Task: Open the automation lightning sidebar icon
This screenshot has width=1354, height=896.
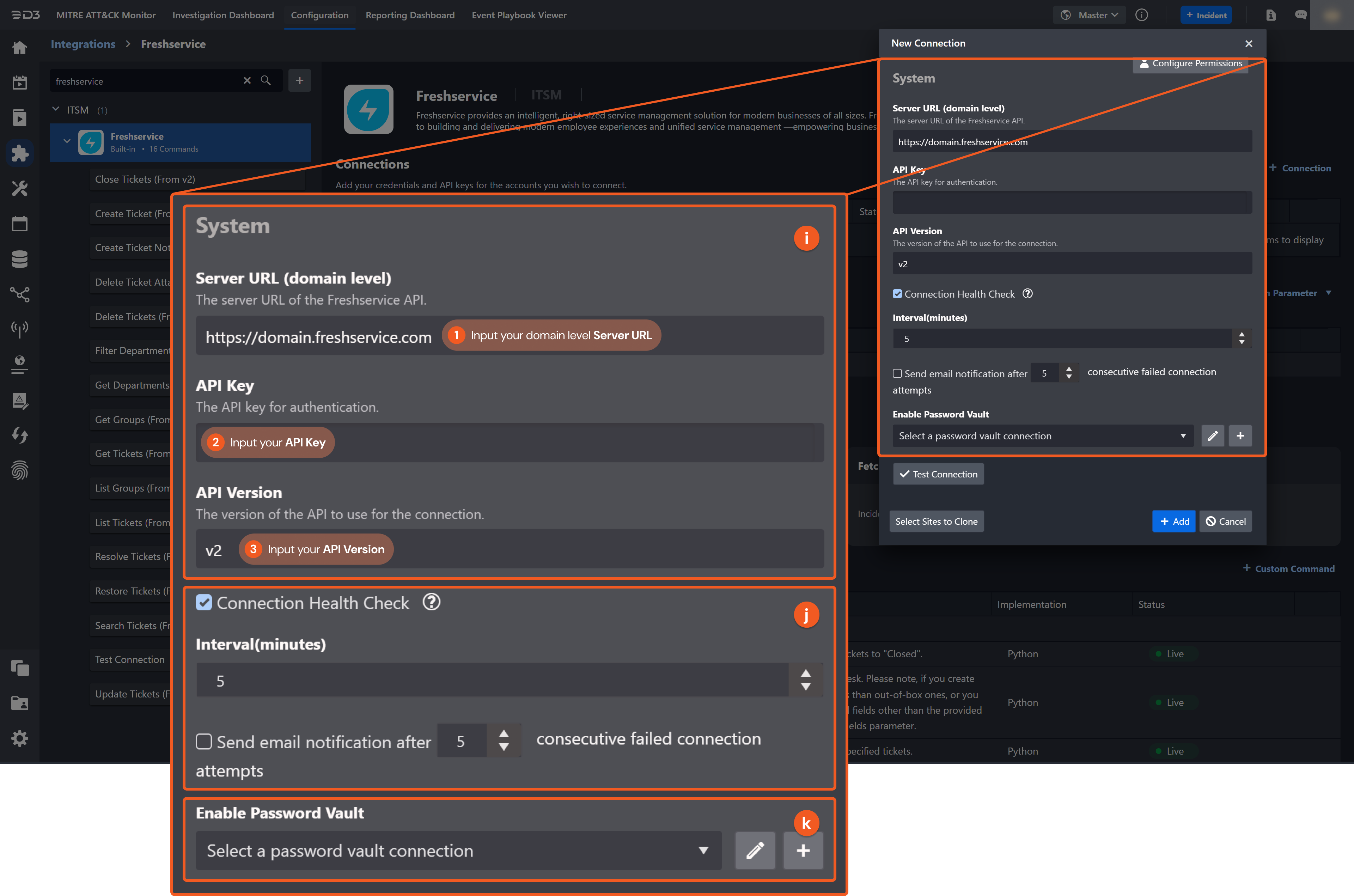Action: (x=20, y=435)
